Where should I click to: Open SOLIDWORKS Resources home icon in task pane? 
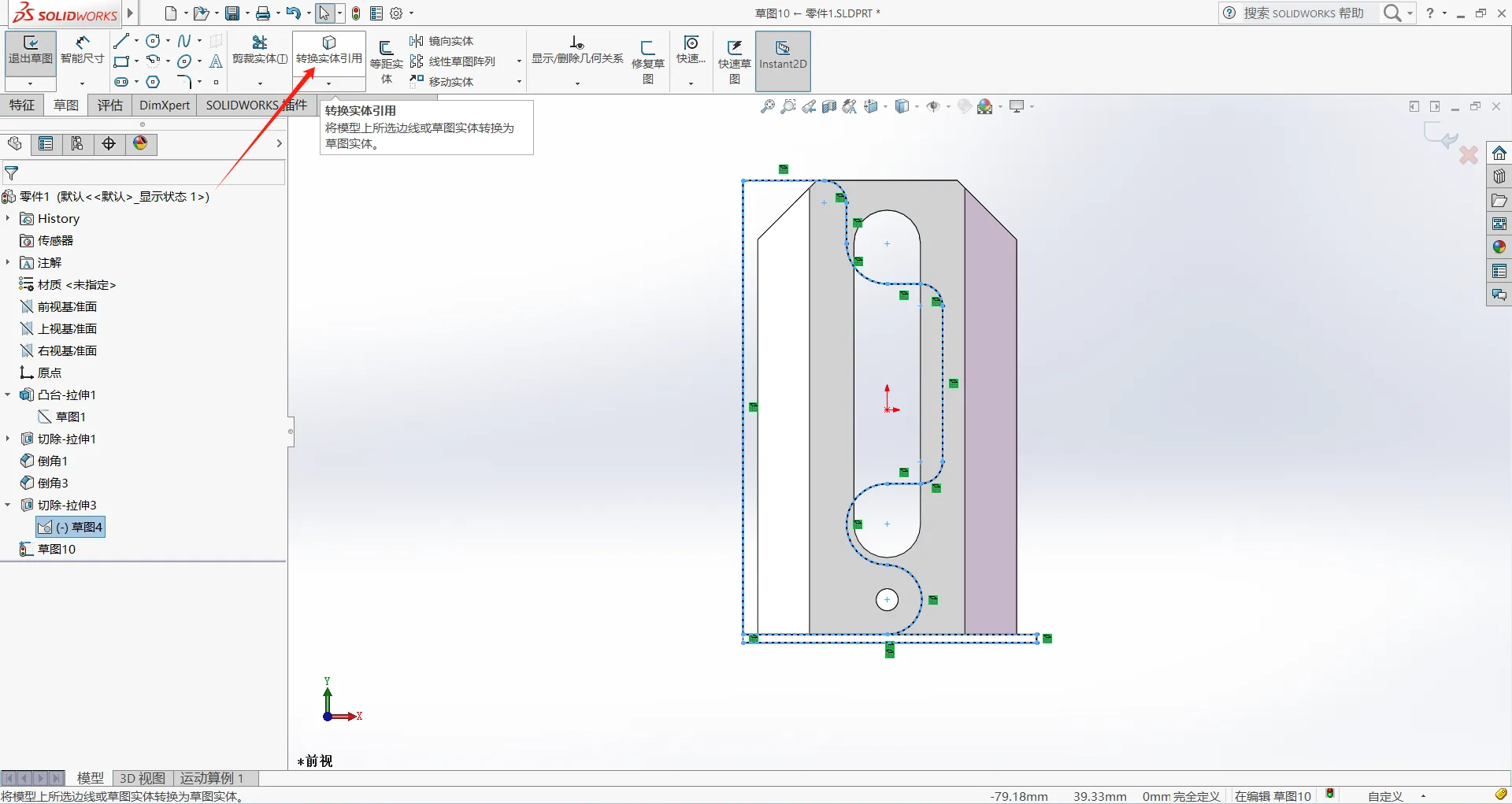point(1499,153)
